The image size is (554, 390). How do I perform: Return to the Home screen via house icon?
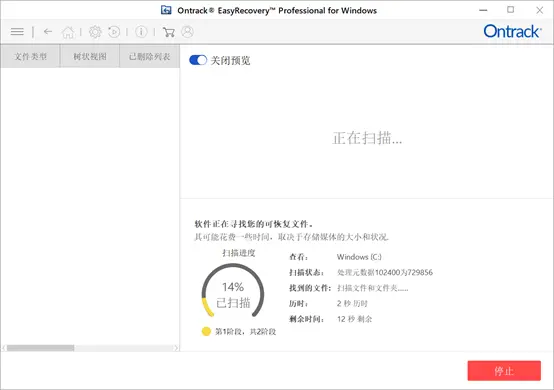pyautogui.click(x=68, y=32)
